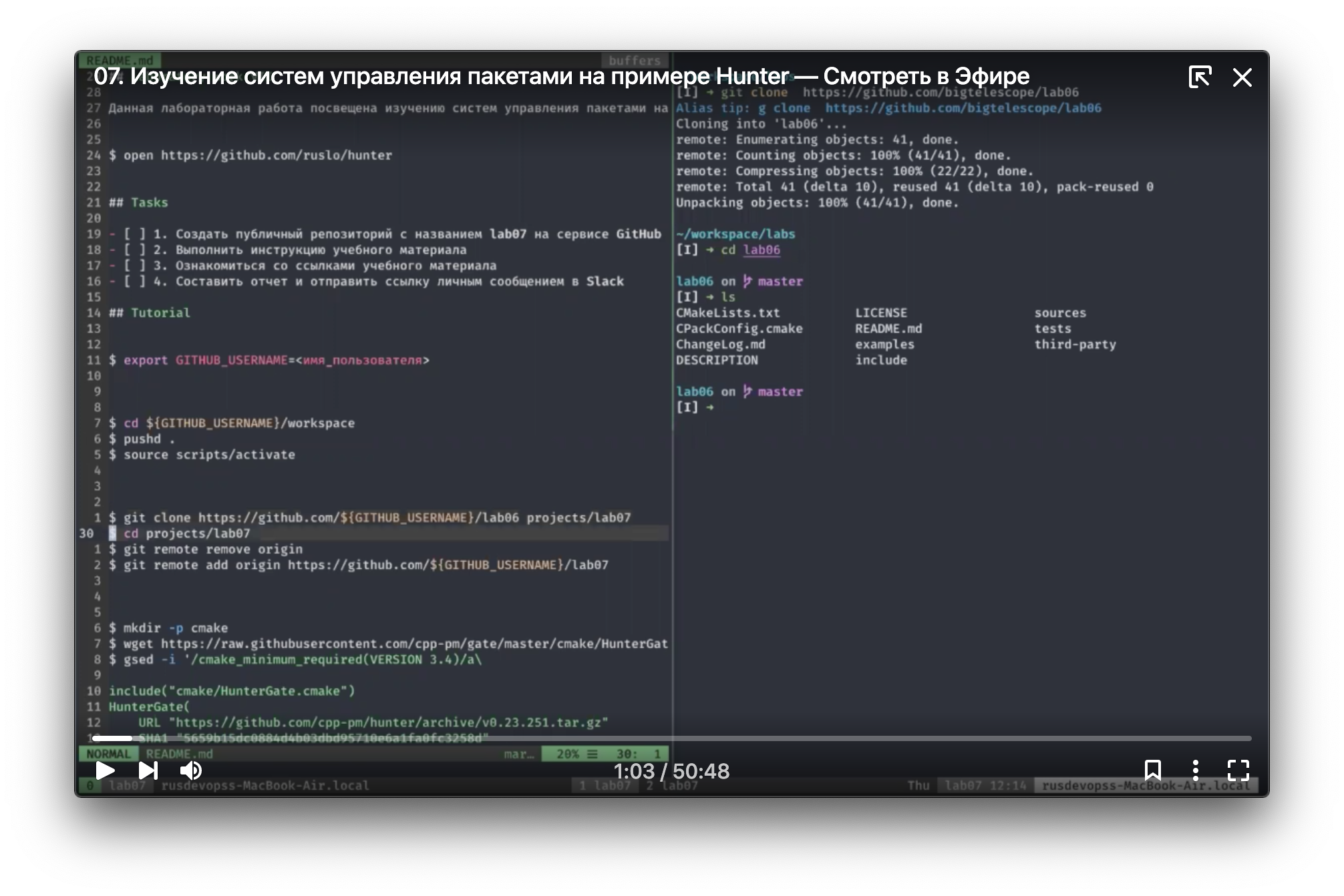Select the README.md buffer tab at top
The height and width of the screenshot is (896, 1344).
coord(120,60)
